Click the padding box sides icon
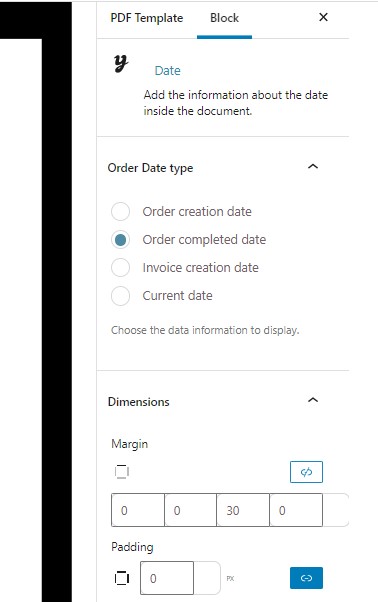Image resolution: width=378 pixels, height=602 pixels. (122, 578)
